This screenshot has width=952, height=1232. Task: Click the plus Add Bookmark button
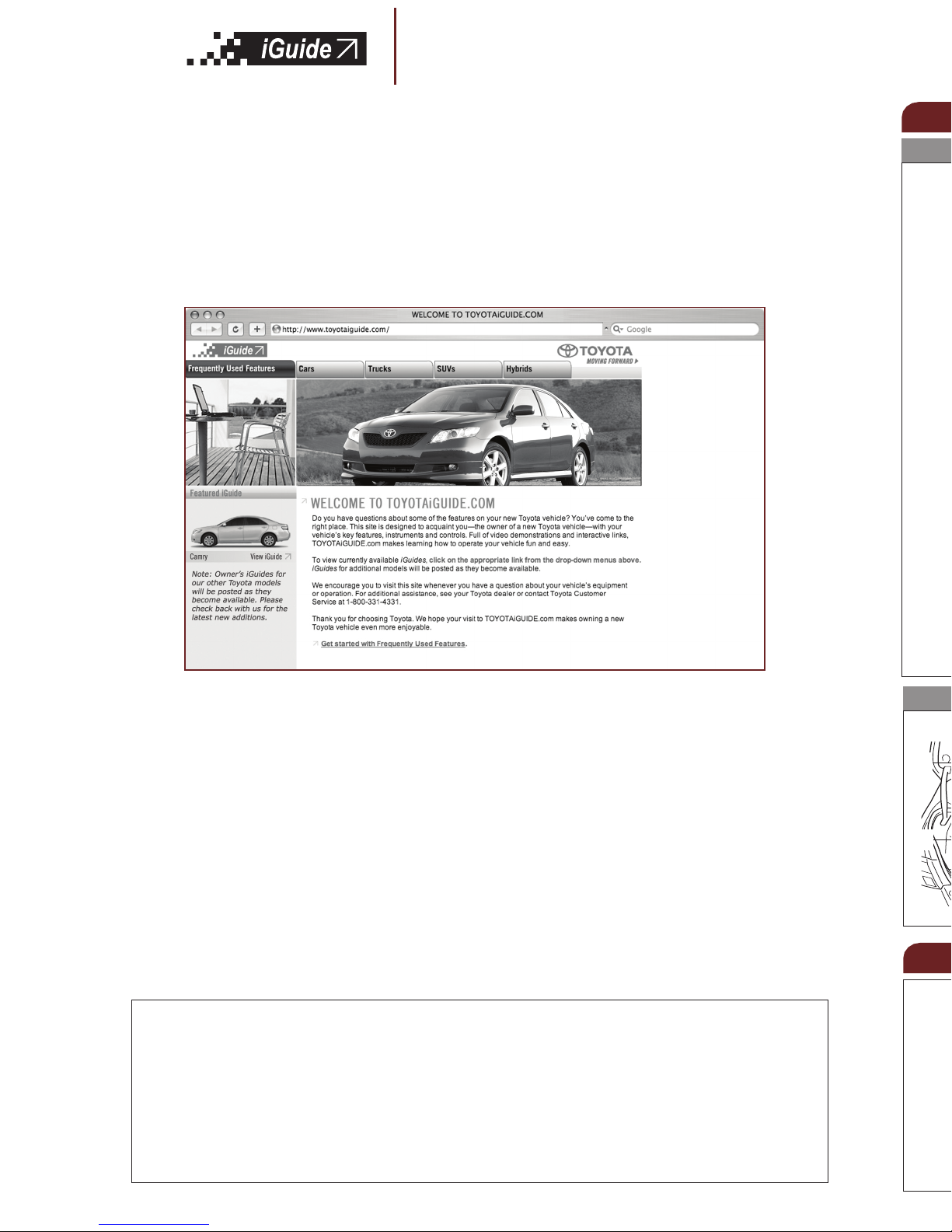pos(258,330)
